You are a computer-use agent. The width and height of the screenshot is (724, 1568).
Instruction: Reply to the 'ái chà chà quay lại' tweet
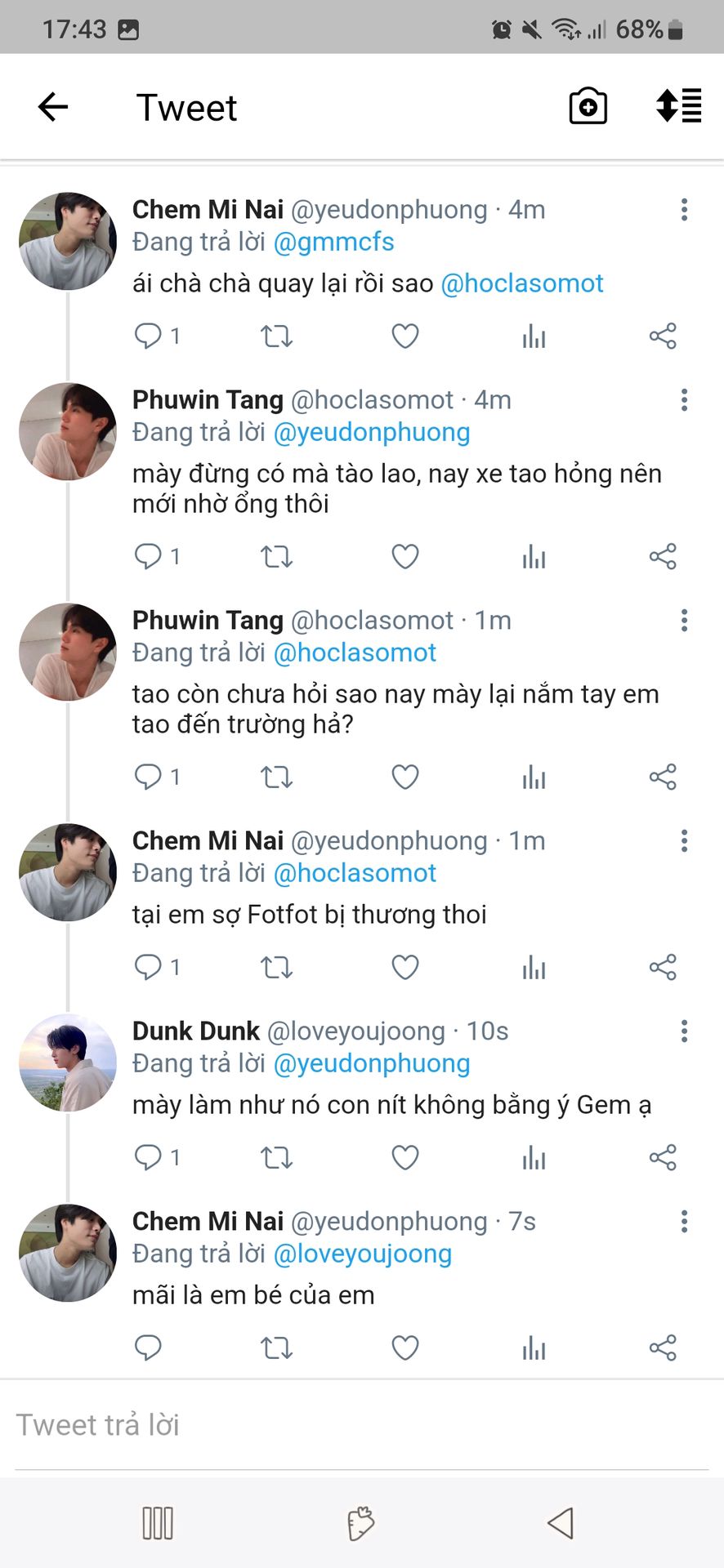148,336
